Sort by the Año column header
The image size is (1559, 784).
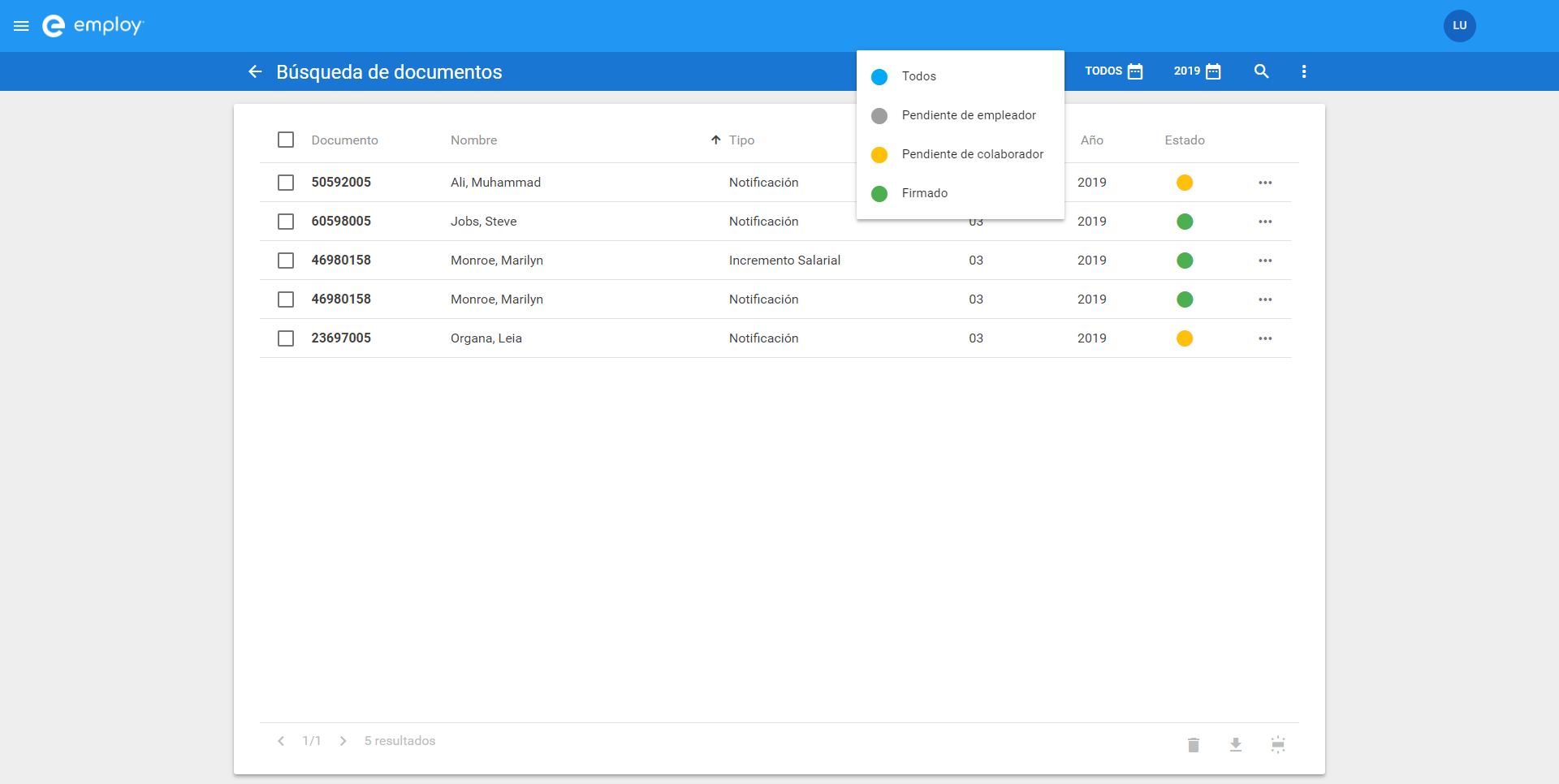click(1091, 140)
